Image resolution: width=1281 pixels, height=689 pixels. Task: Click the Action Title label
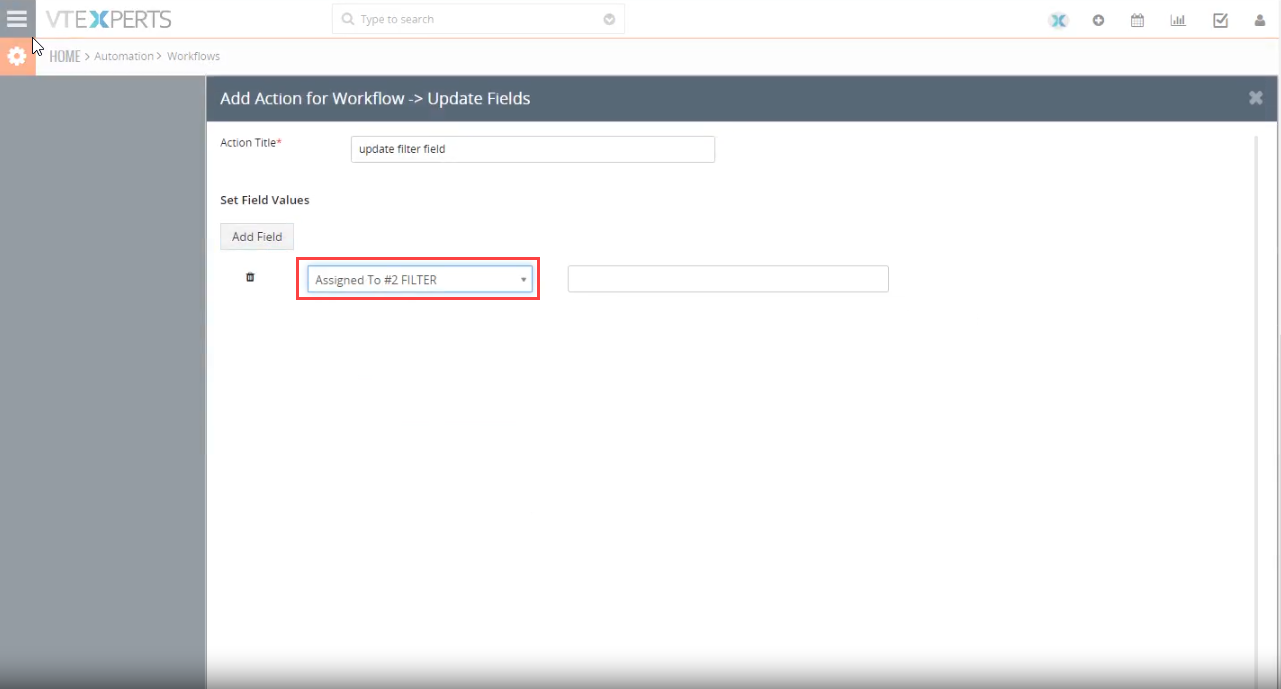(251, 143)
